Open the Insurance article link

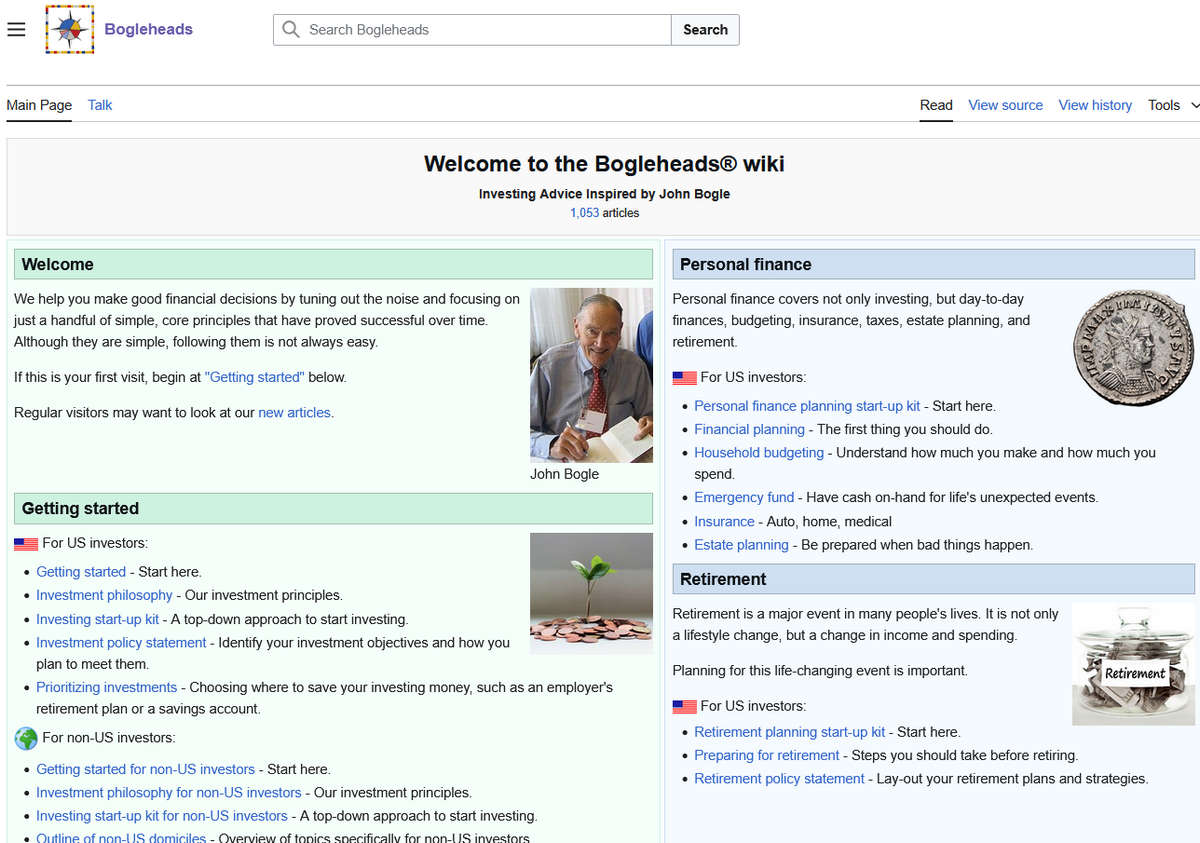[x=724, y=521]
